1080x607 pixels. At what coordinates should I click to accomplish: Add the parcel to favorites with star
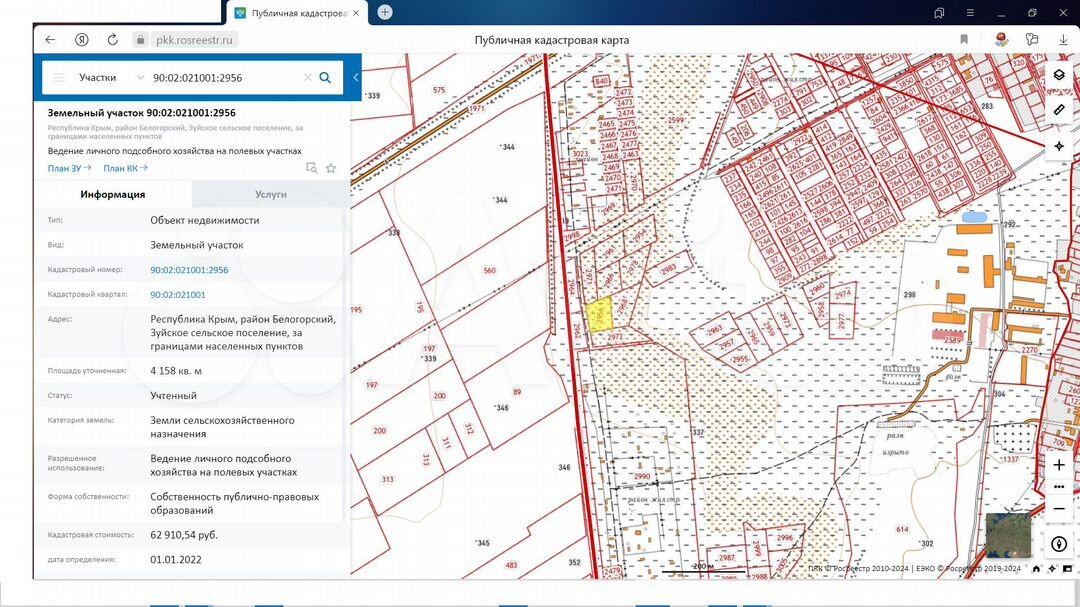tap(331, 168)
